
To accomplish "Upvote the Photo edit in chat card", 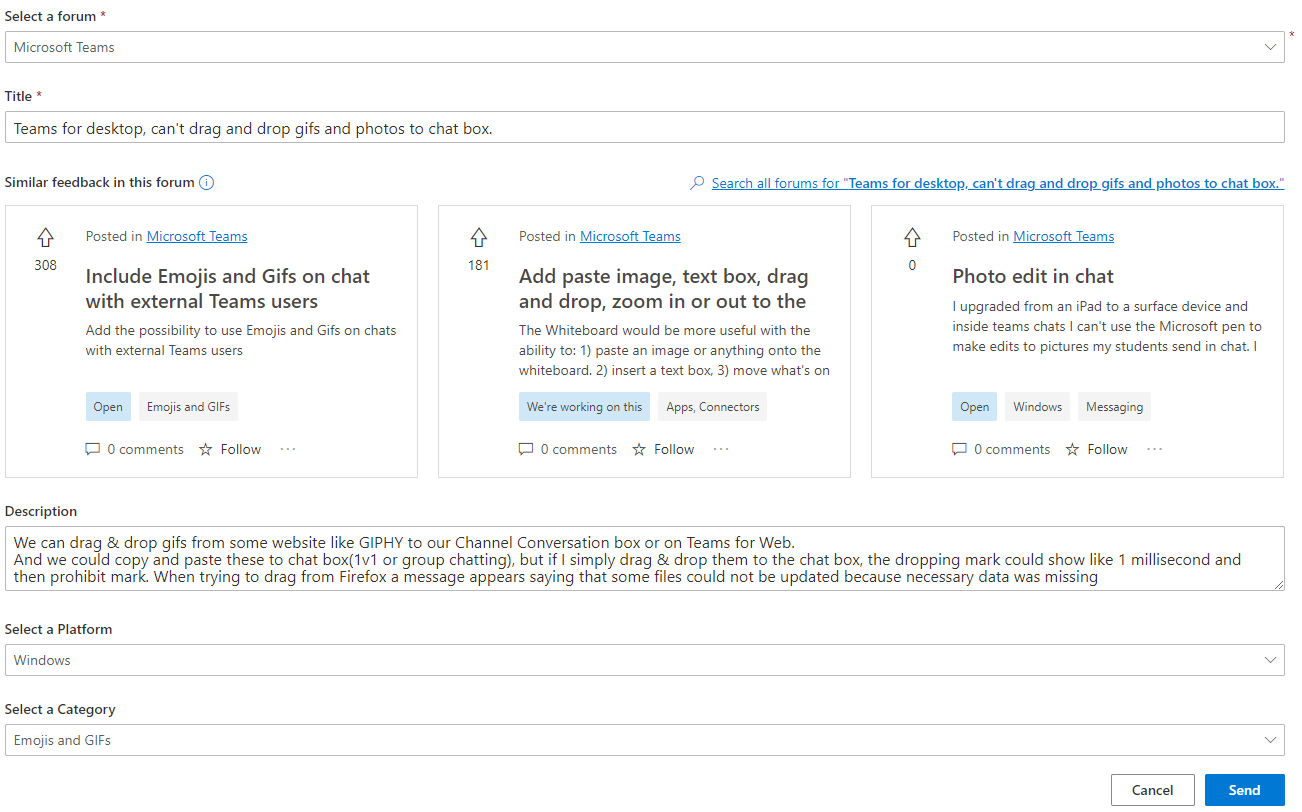I will point(912,237).
